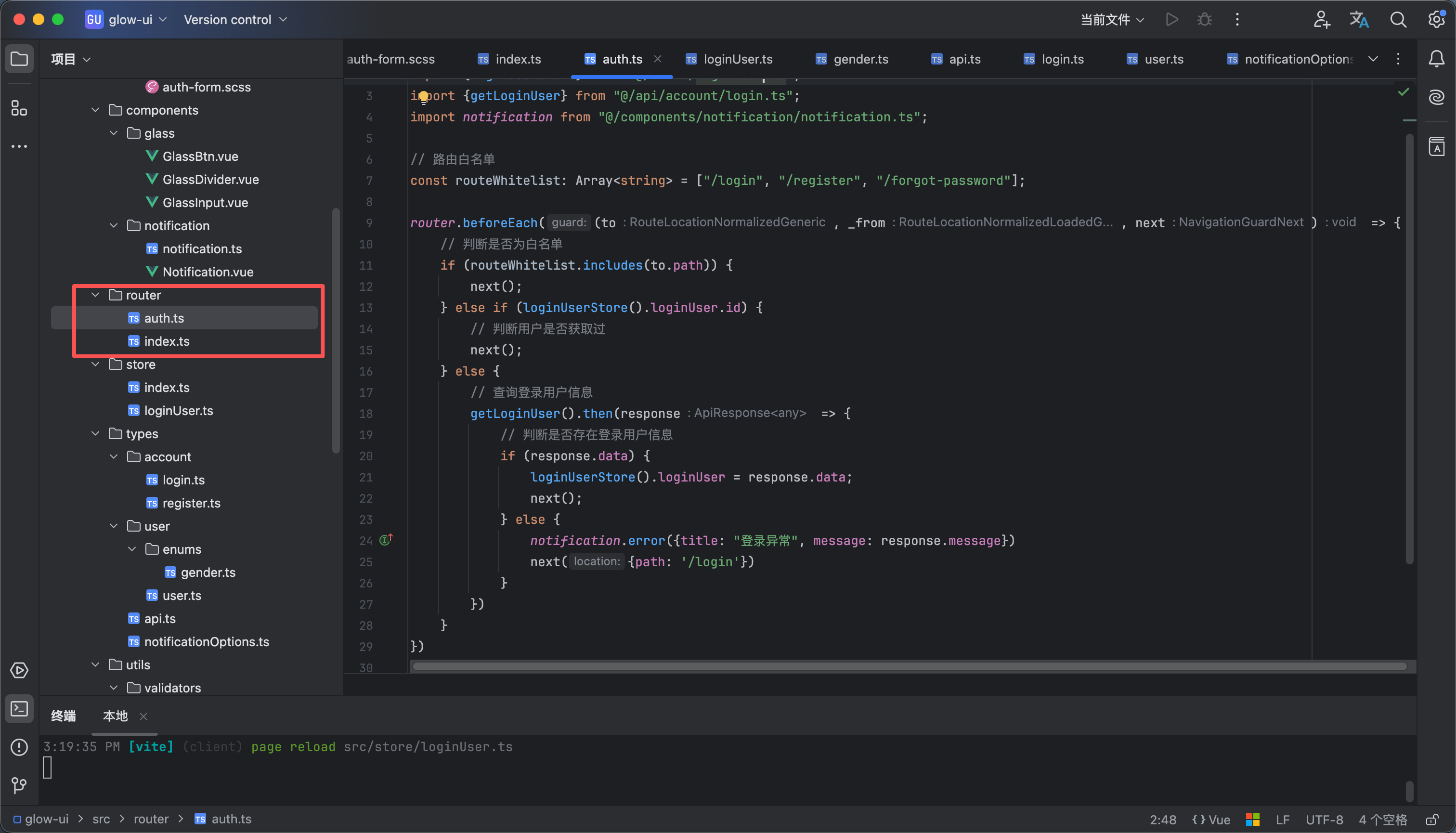1456x833 pixels.
Task: Click the editor horizontal scrollbar
Action: pos(909,666)
